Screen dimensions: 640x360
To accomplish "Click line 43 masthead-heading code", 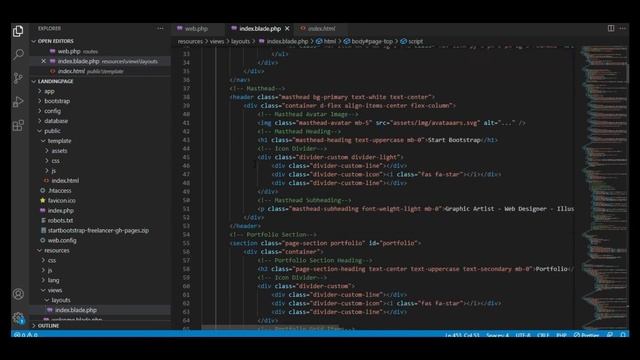I will tap(378, 140).
